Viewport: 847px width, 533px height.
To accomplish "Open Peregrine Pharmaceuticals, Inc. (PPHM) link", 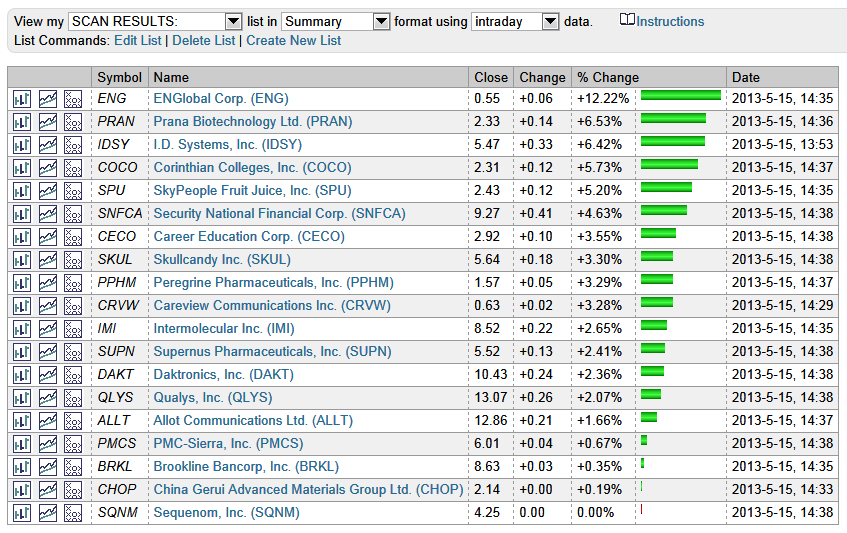I will point(273,282).
